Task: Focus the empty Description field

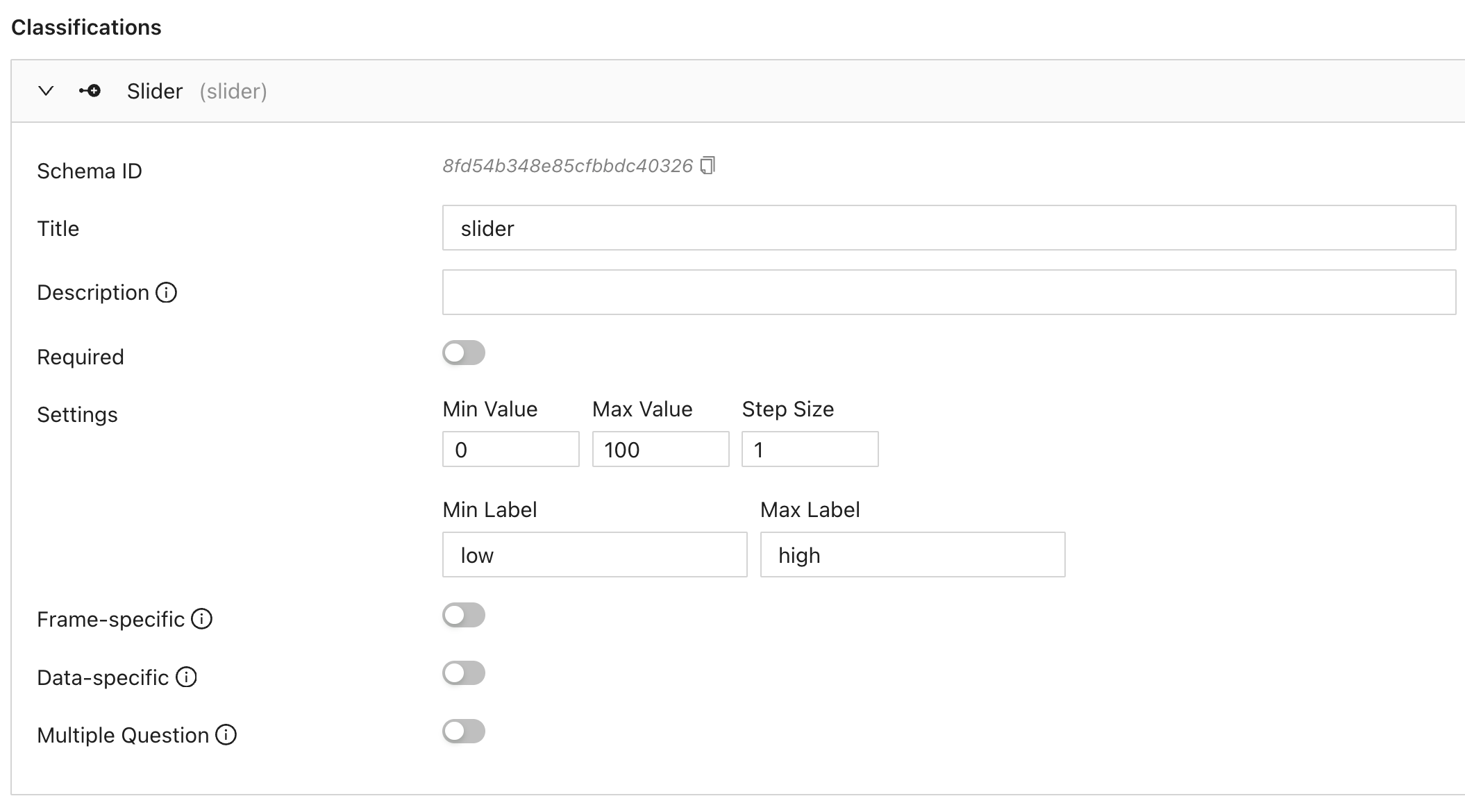Action: tap(949, 292)
